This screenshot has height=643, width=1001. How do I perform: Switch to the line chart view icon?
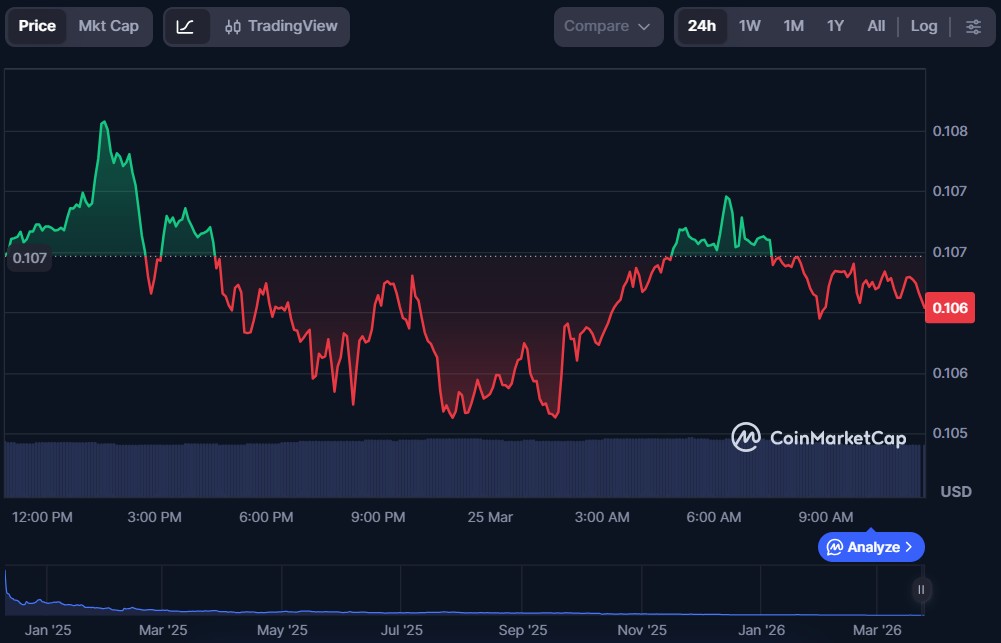186,26
